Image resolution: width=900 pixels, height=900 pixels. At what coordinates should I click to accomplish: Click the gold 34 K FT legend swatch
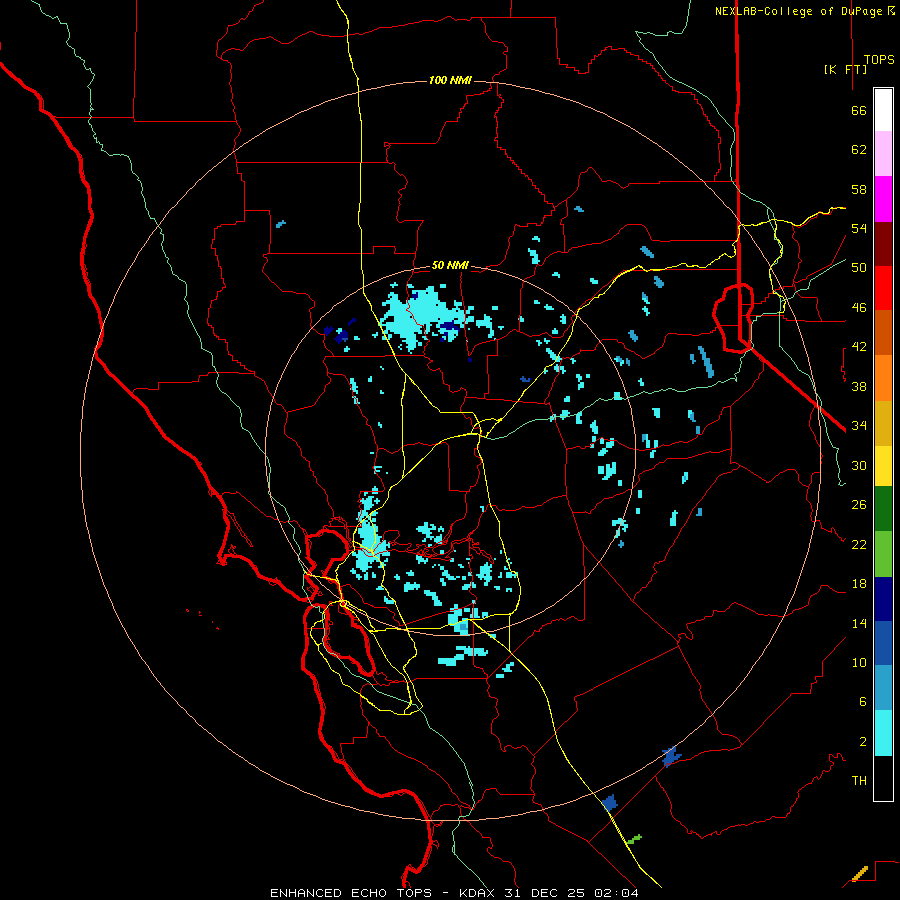pos(883,423)
